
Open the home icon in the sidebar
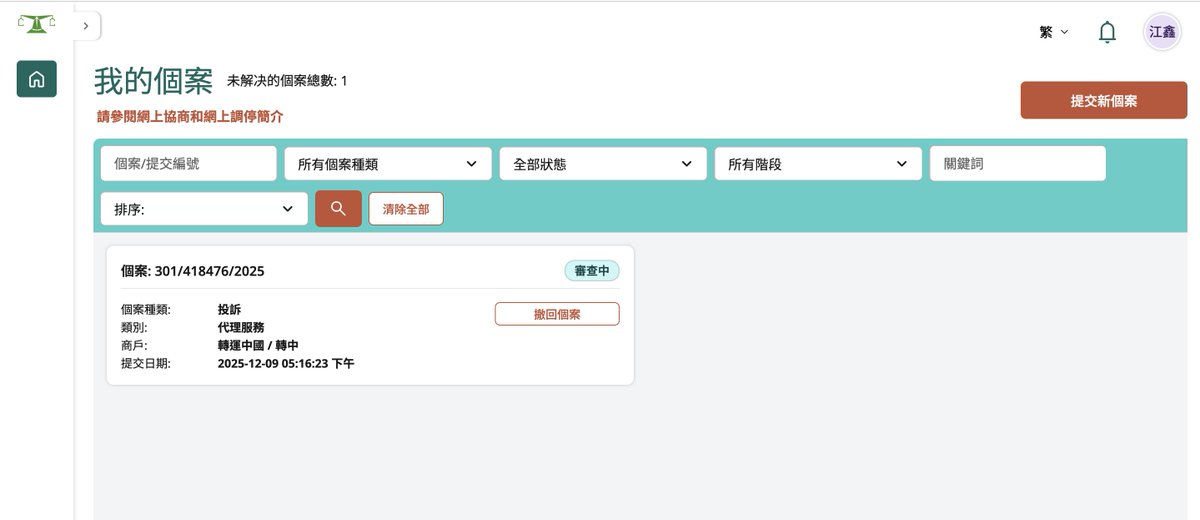pos(36,79)
